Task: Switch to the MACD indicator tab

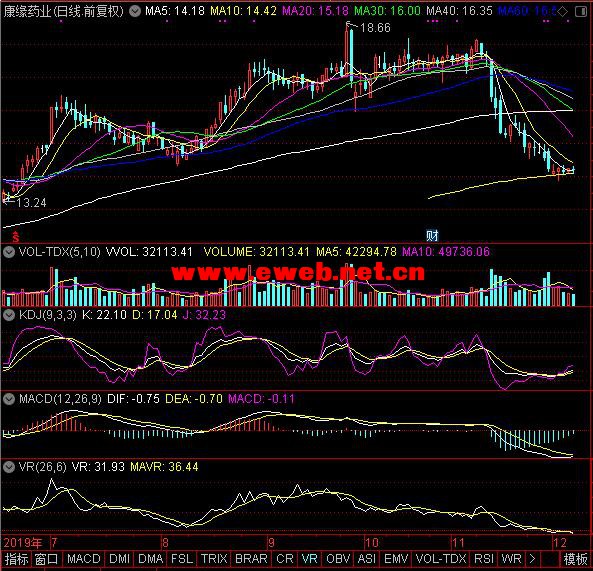Action: click(84, 559)
